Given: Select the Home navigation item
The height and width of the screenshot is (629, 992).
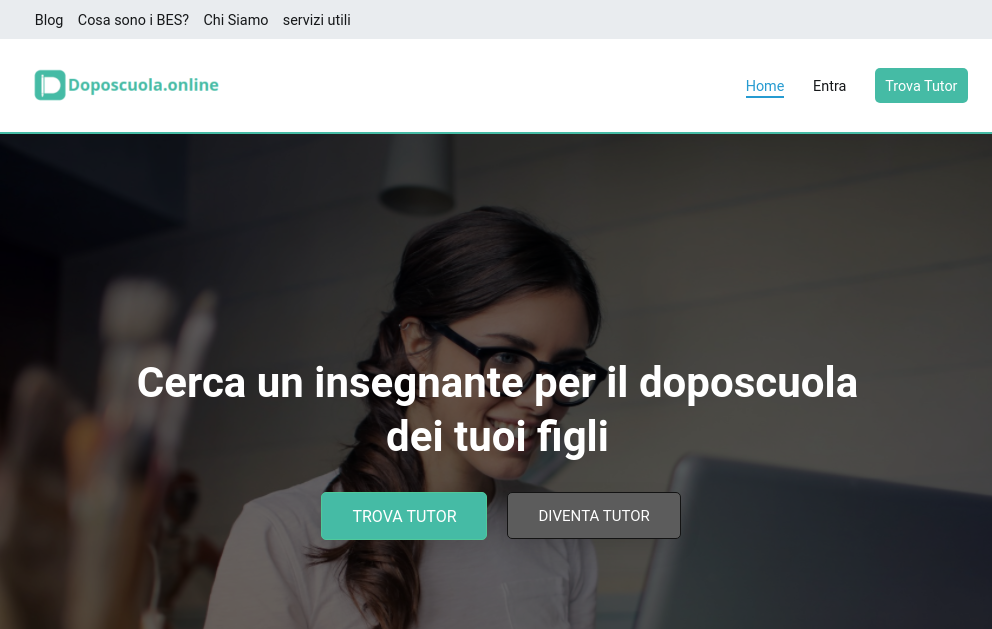Looking at the screenshot, I should coord(764,86).
